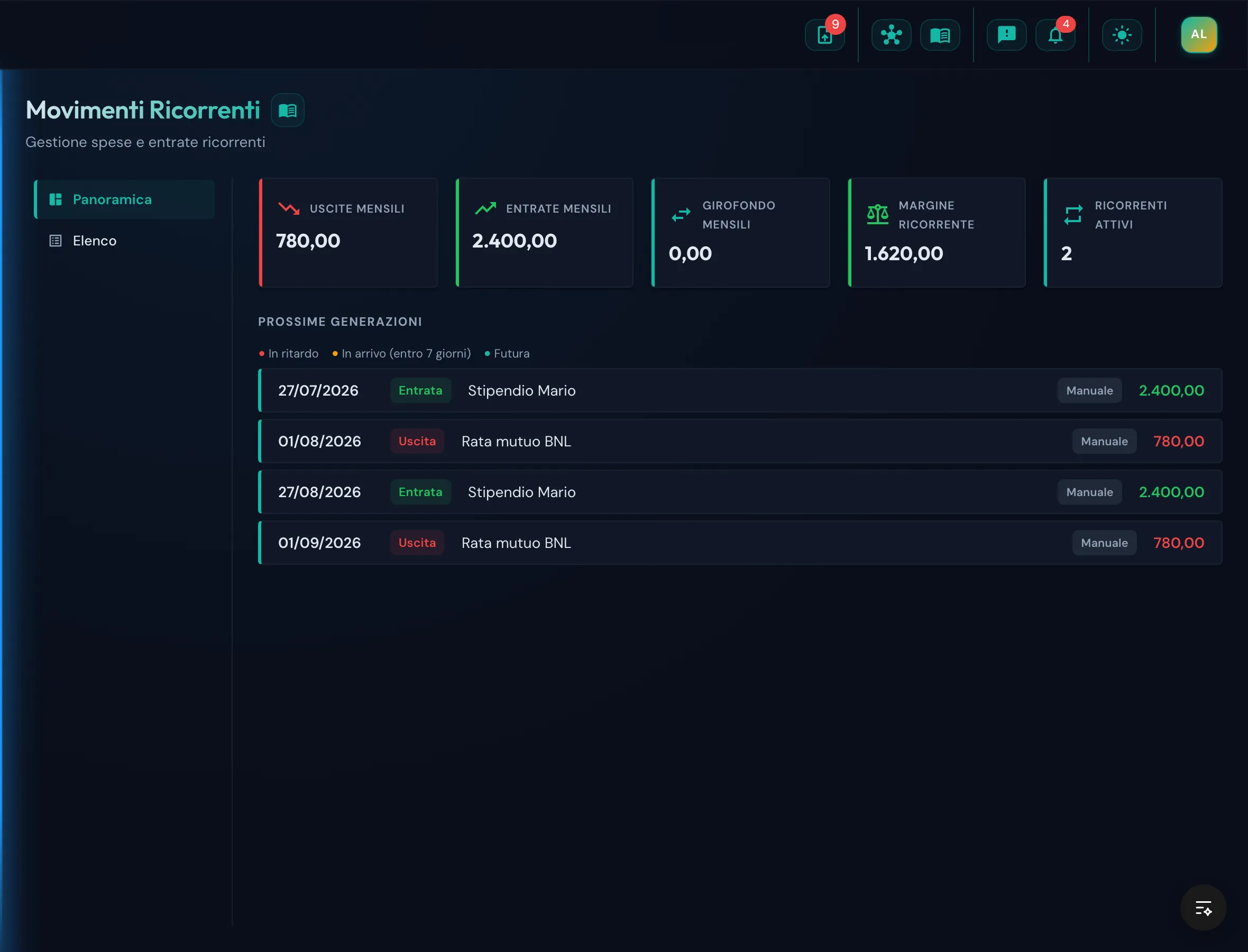Viewport: 1248px width, 952px height.
Task: Click the In arrivo (entro 7 giorni) legend
Action: [406, 354]
